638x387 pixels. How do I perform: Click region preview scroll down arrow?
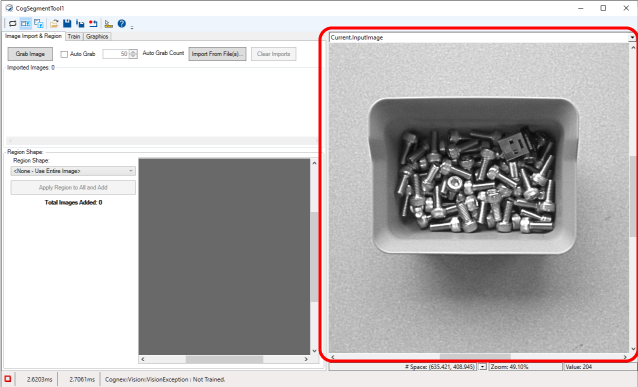pyautogui.click(x=314, y=351)
